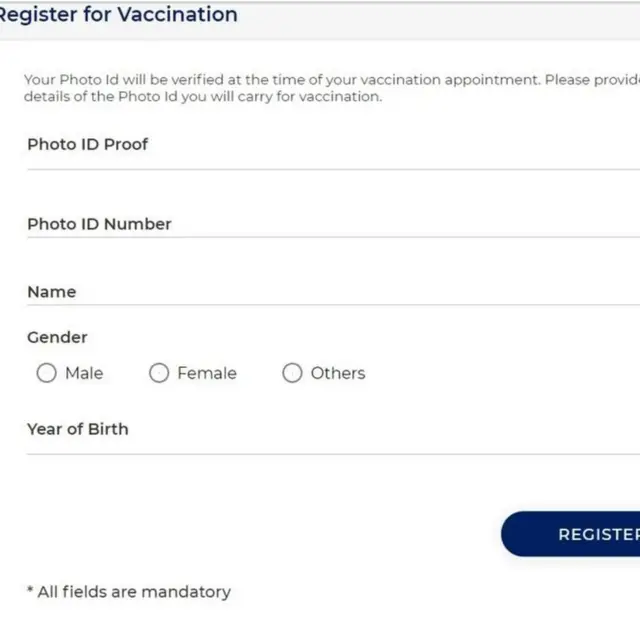
Task: Click the 'Your Photo Id will be verified' line
Action: point(330,80)
